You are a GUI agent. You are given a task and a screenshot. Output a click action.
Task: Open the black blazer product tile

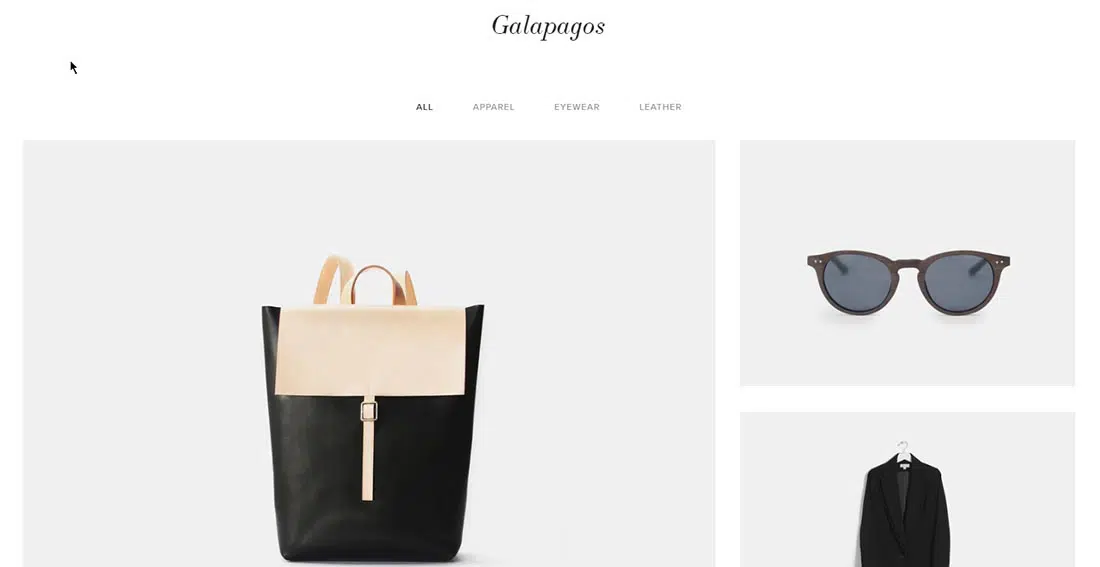[907, 489]
